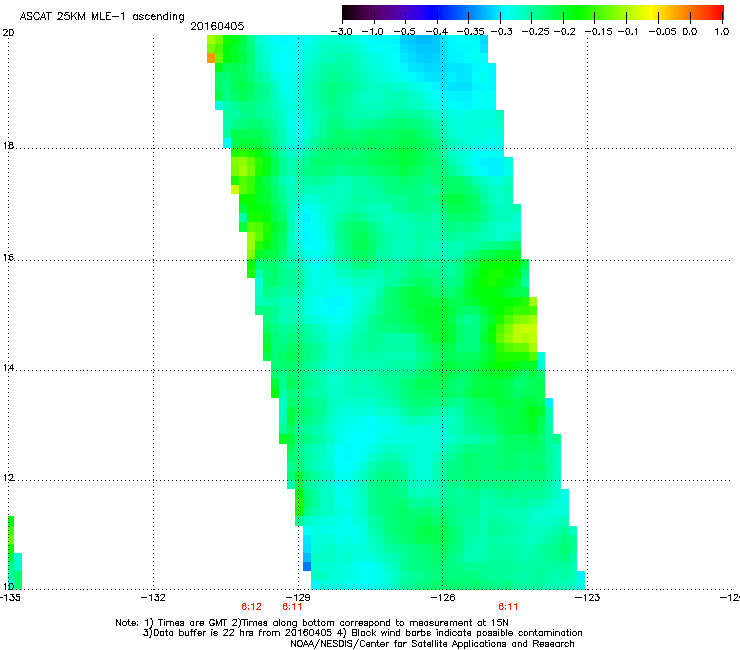Select the date label 20160405 above the plot
Image resolution: width=740 pixels, height=650 pixels.
[217, 26]
